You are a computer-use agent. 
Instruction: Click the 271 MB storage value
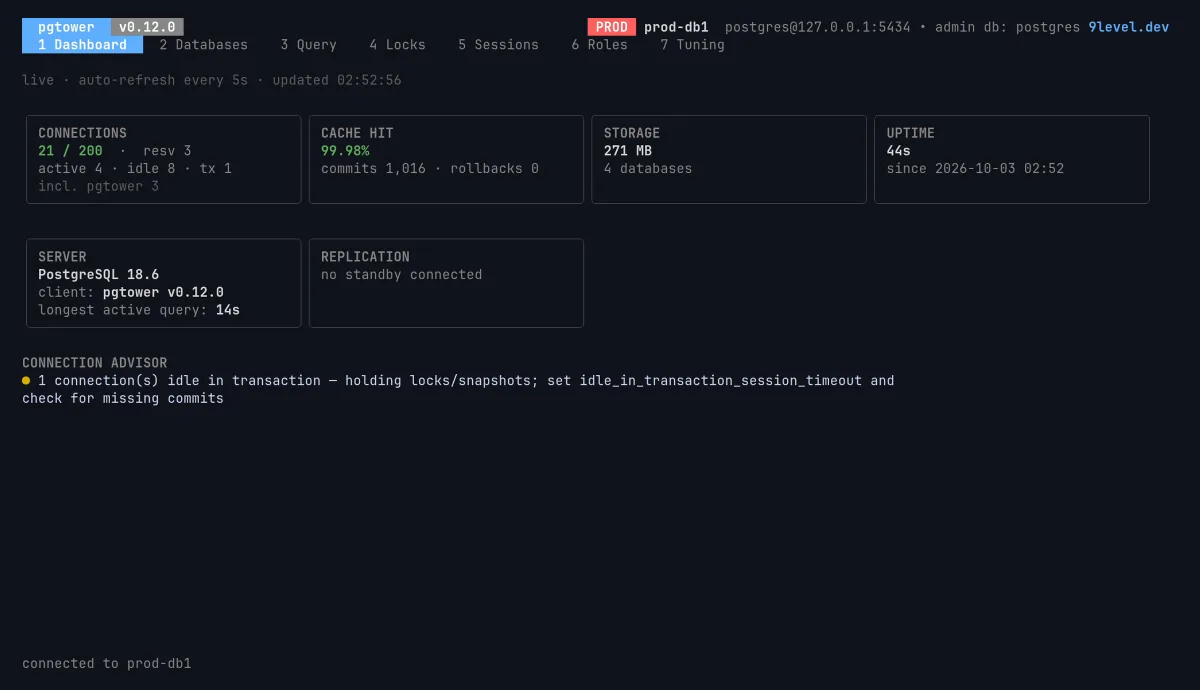pos(628,151)
